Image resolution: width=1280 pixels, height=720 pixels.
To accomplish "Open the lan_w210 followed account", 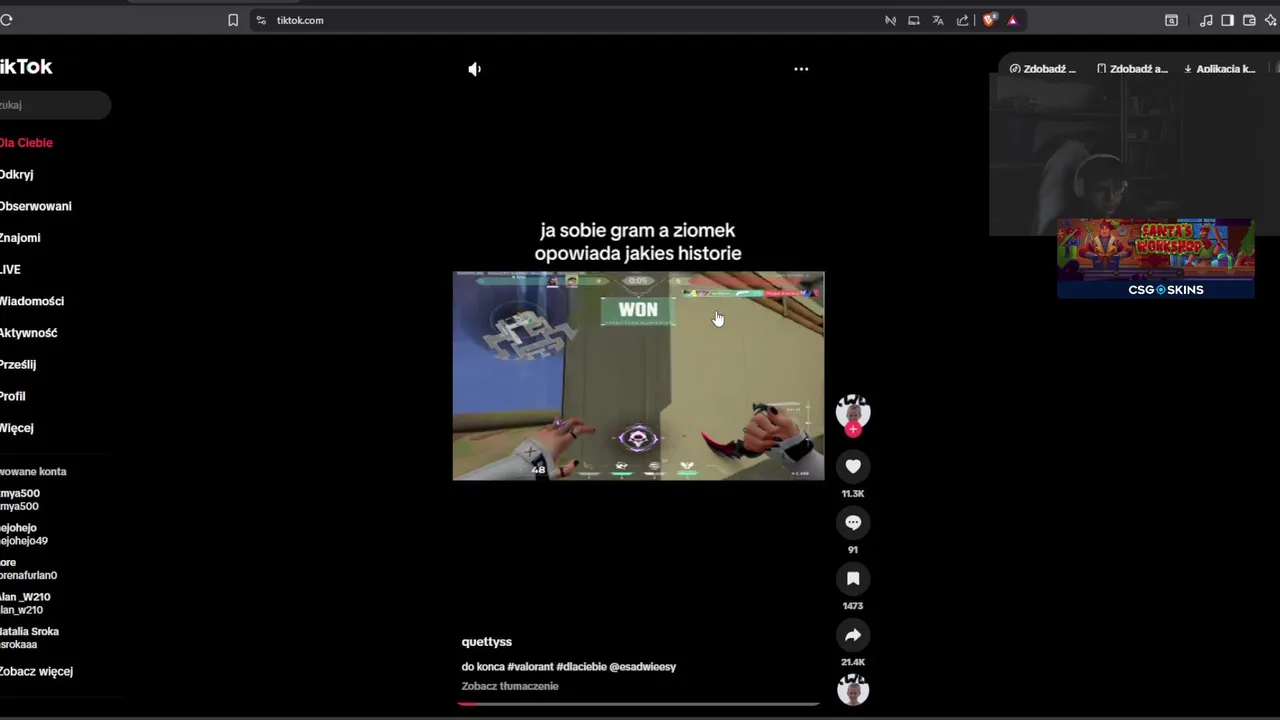I will point(25,603).
